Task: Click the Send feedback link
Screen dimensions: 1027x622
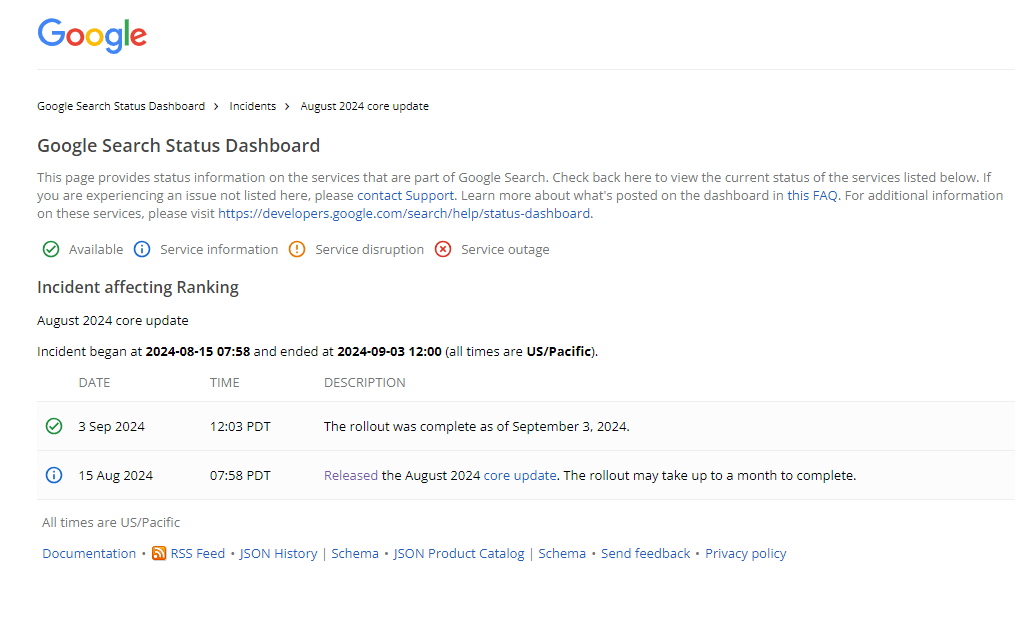Action: point(646,553)
